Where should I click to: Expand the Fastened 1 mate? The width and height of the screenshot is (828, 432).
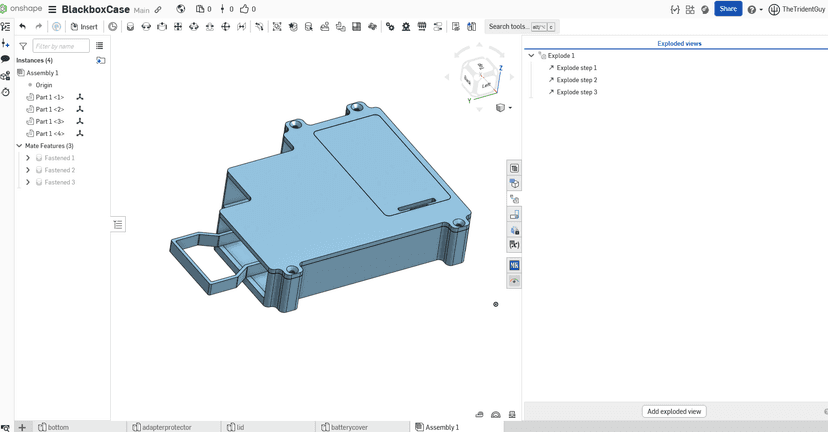point(28,158)
